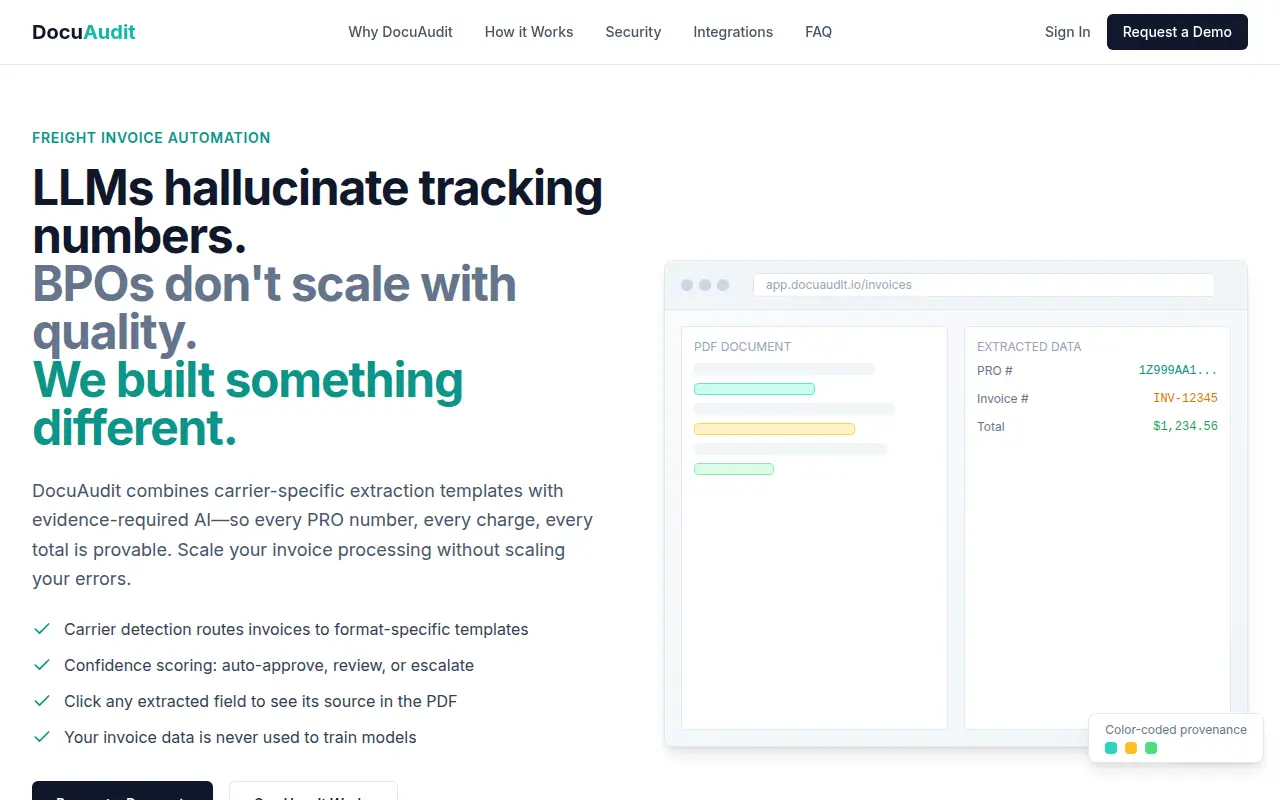1280x800 pixels.
Task: Click checkmark icon beside Carrier detection line
Action: pyautogui.click(x=42, y=629)
